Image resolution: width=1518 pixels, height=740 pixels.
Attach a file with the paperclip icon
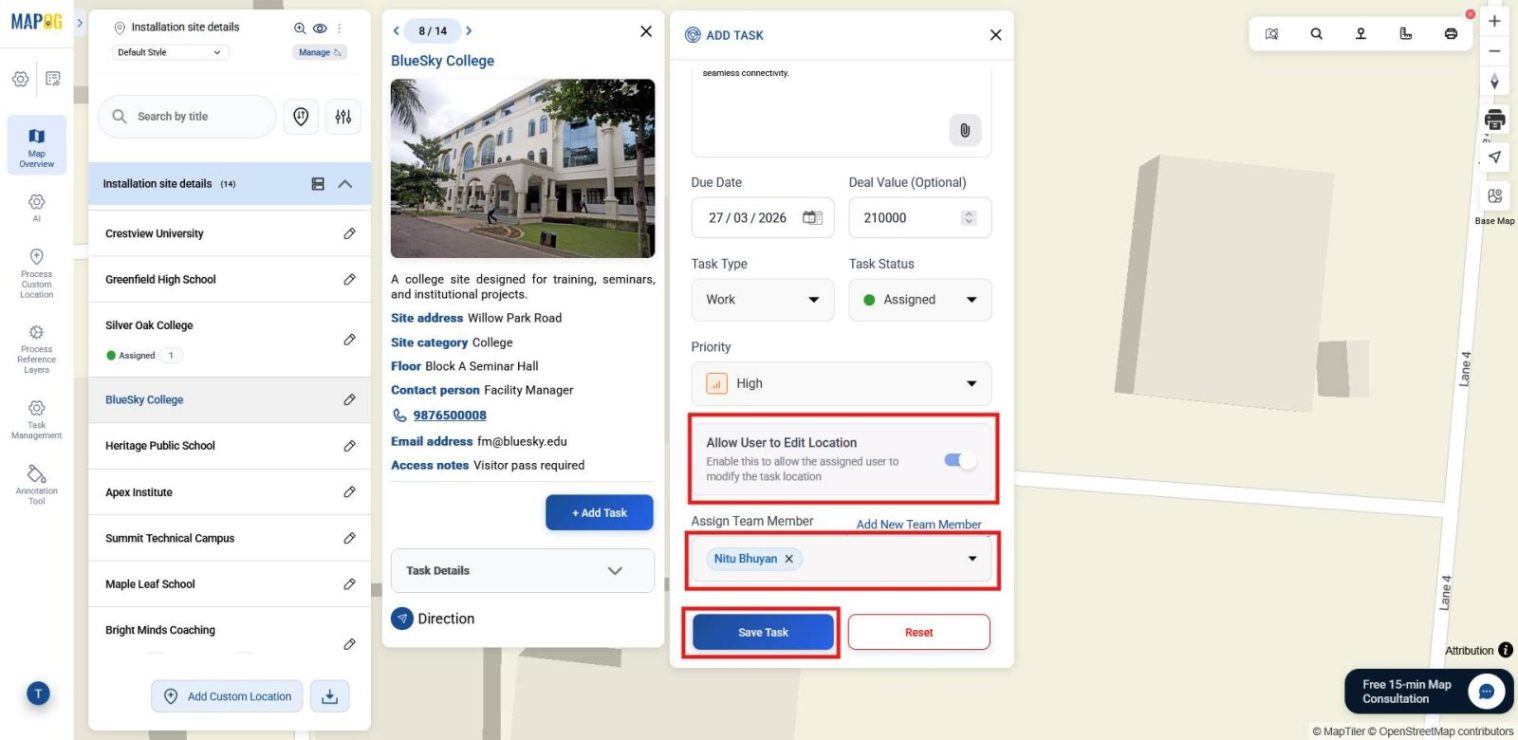[964, 130]
